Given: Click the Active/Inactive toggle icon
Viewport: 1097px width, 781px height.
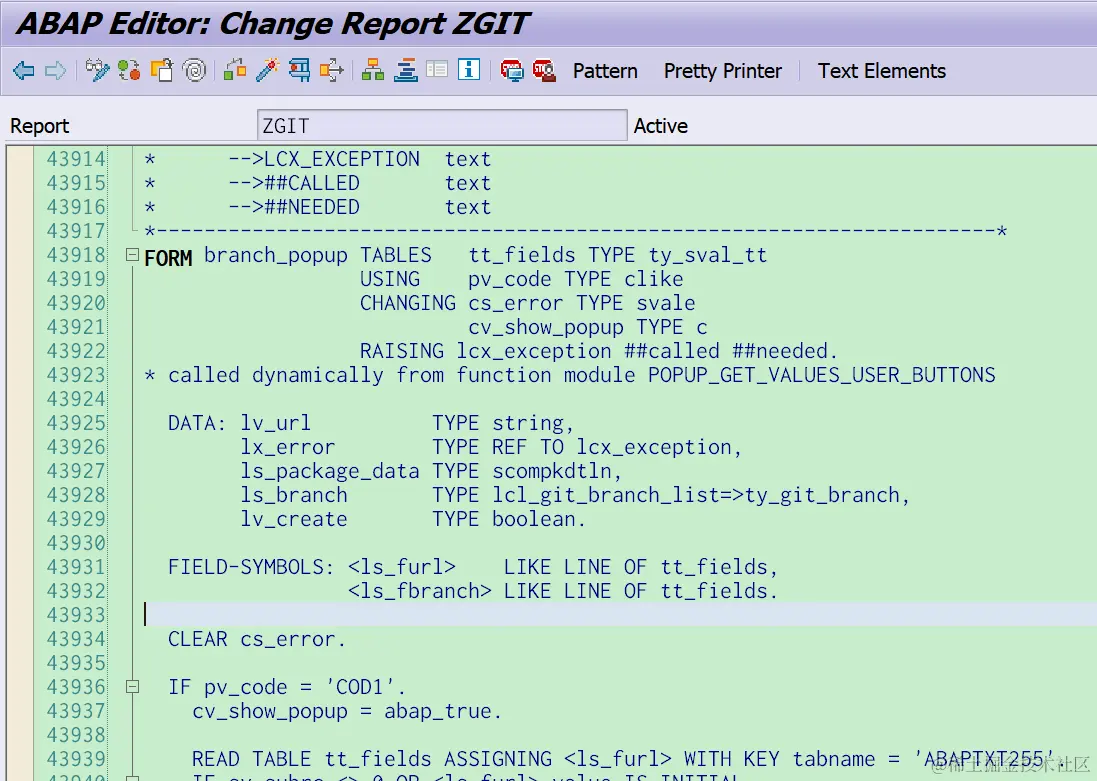Looking at the screenshot, I should [x=129, y=71].
